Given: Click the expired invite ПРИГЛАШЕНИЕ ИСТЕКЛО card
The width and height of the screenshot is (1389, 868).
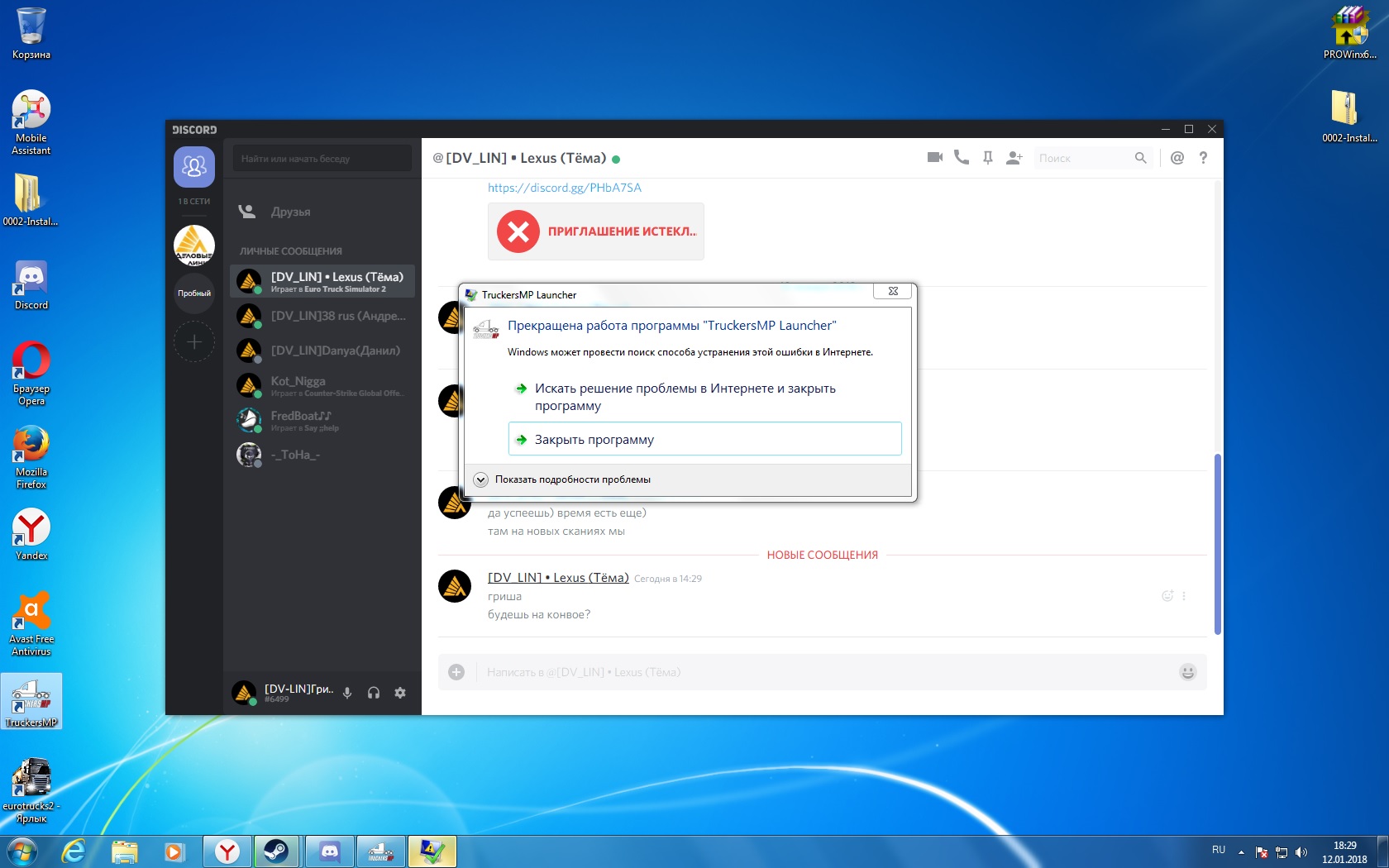Looking at the screenshot, I should 596,231.
